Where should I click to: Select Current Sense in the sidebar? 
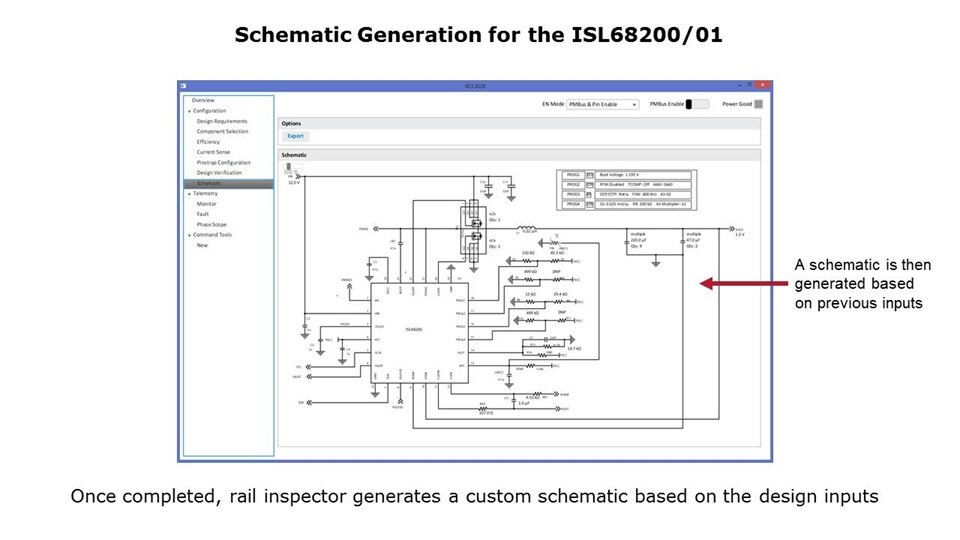coord(213,152)
